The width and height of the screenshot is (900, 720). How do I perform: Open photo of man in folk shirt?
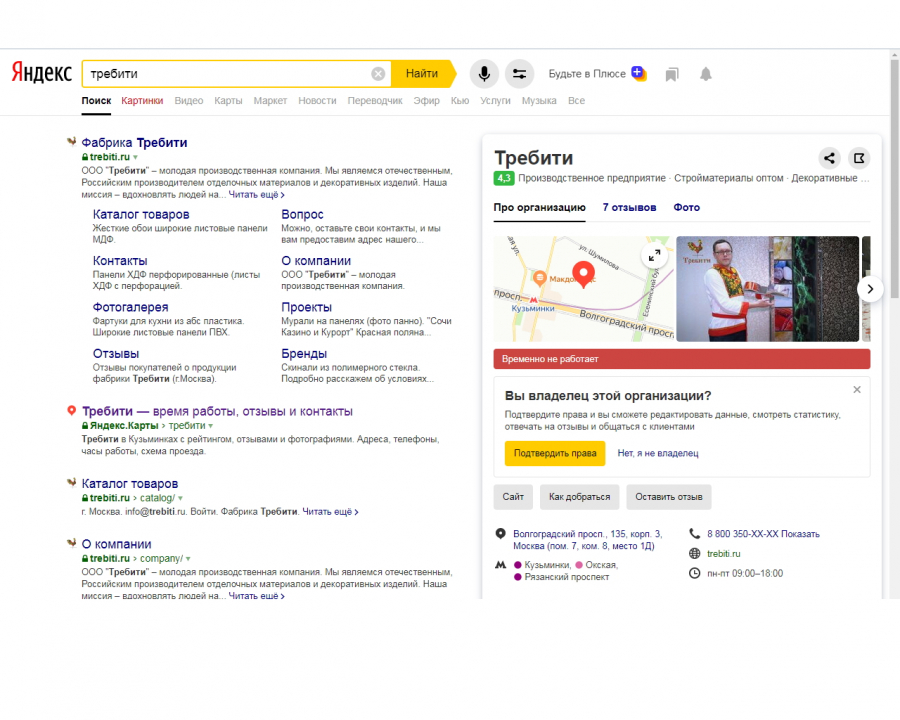(767, 289)
